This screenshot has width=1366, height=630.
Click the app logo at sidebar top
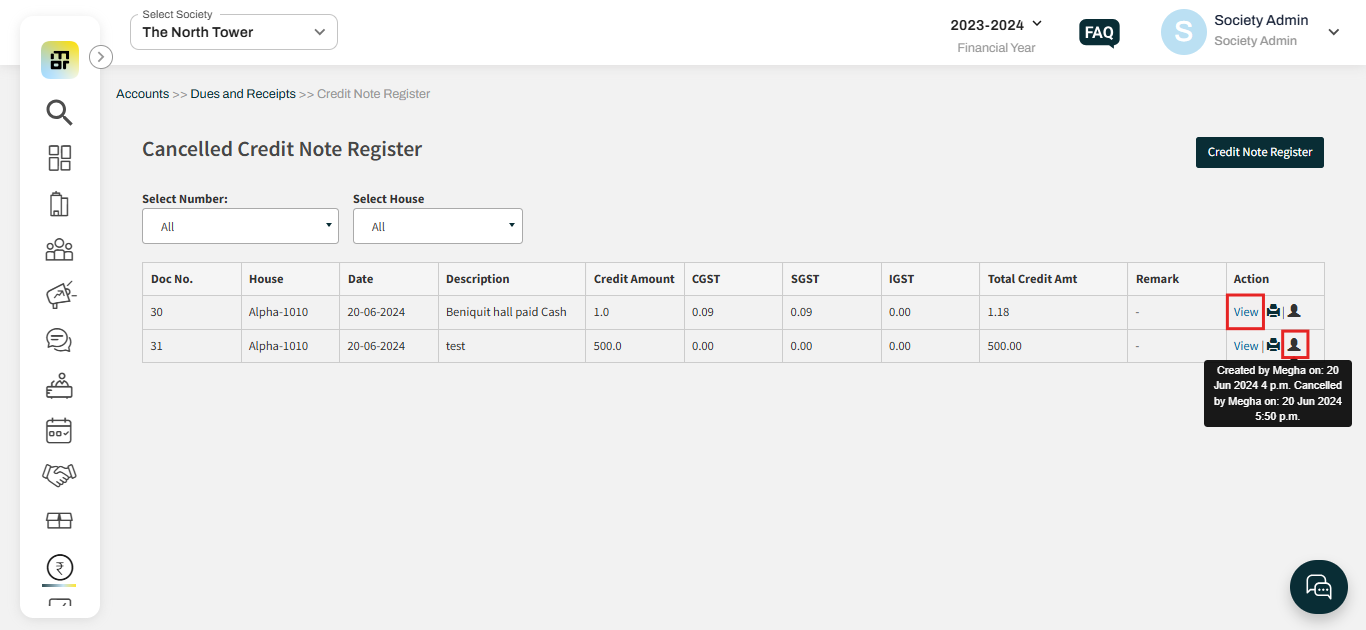(x=60, y=59)
